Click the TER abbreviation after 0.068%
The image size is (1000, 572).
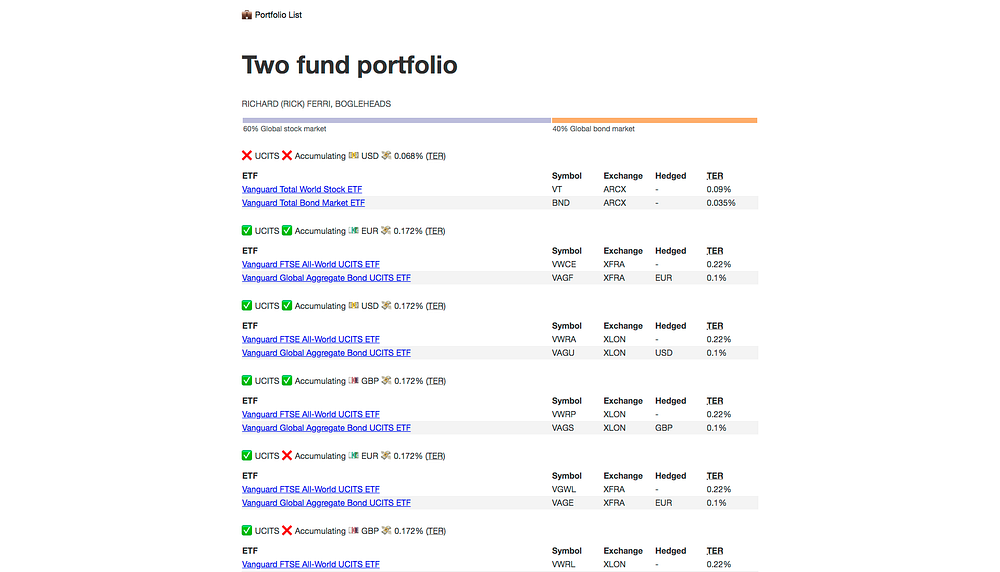point(436,156)
